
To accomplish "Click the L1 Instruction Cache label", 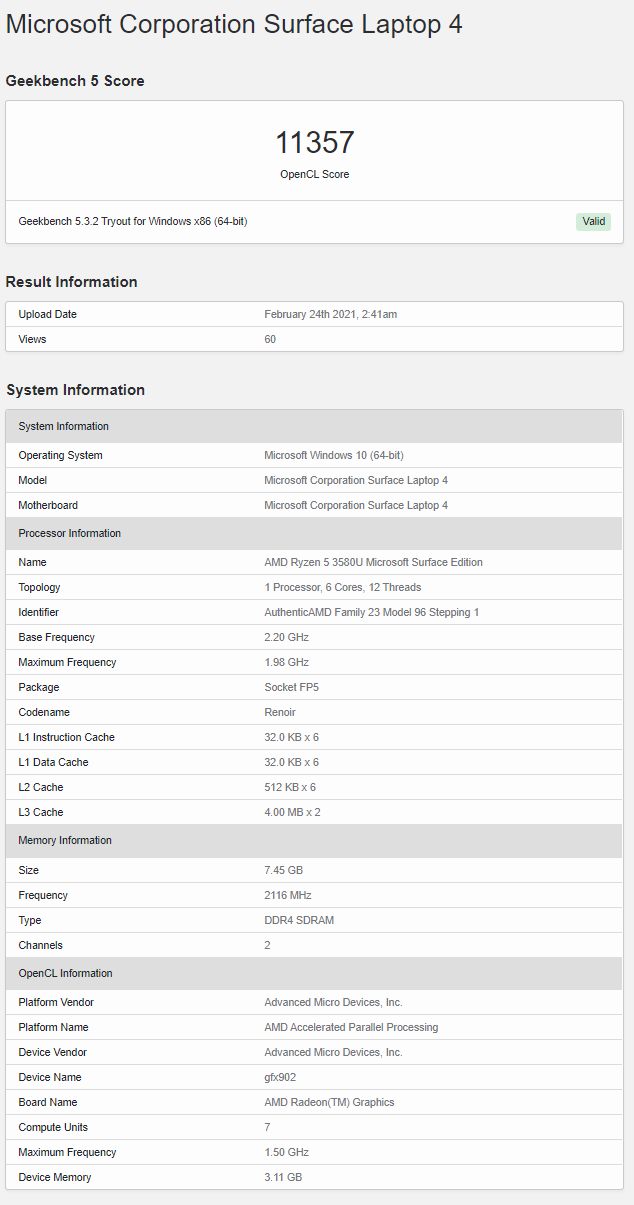I will pyautogui.click(x=67, y=737).
